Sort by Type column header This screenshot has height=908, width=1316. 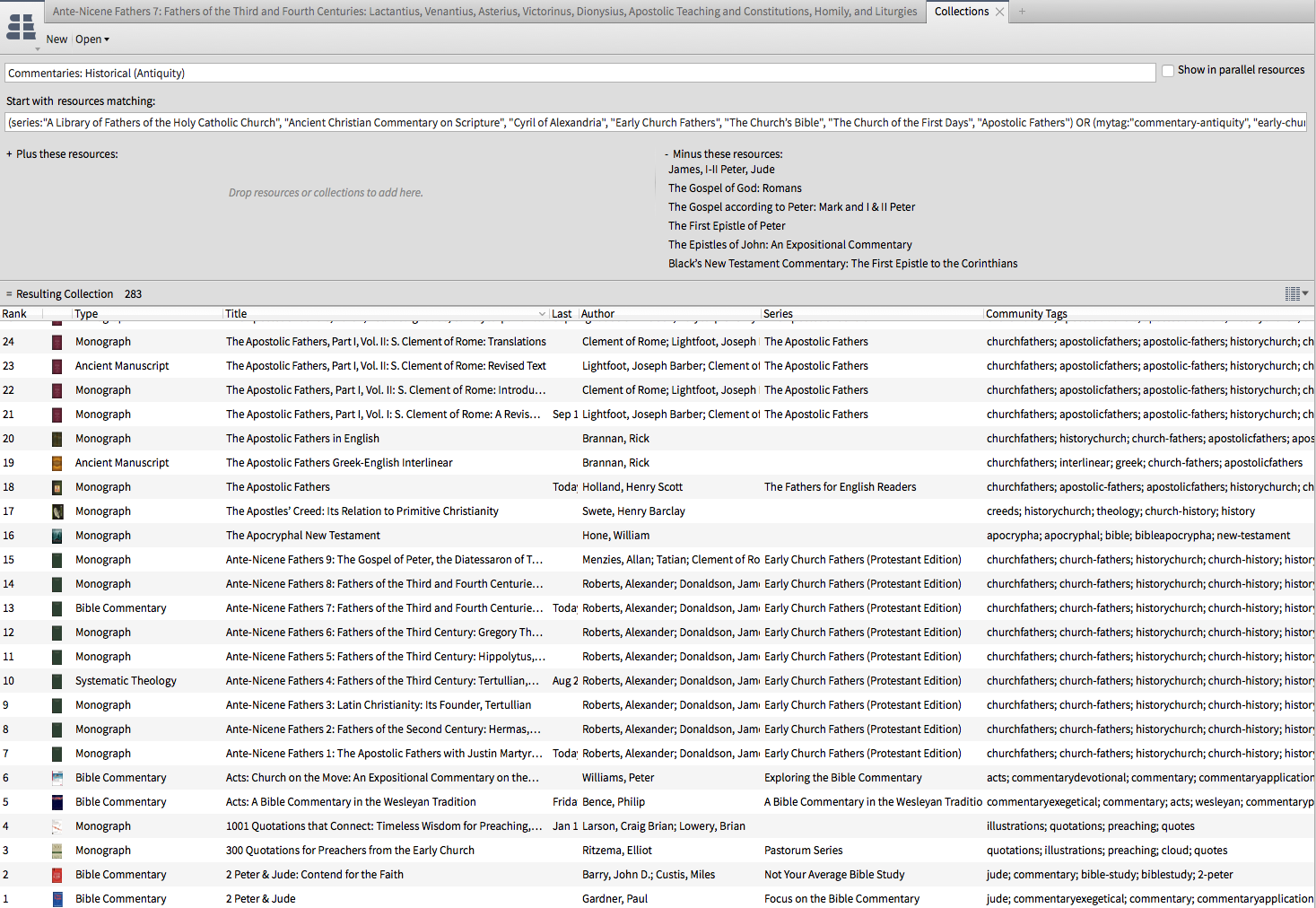(x=86, y=314)
